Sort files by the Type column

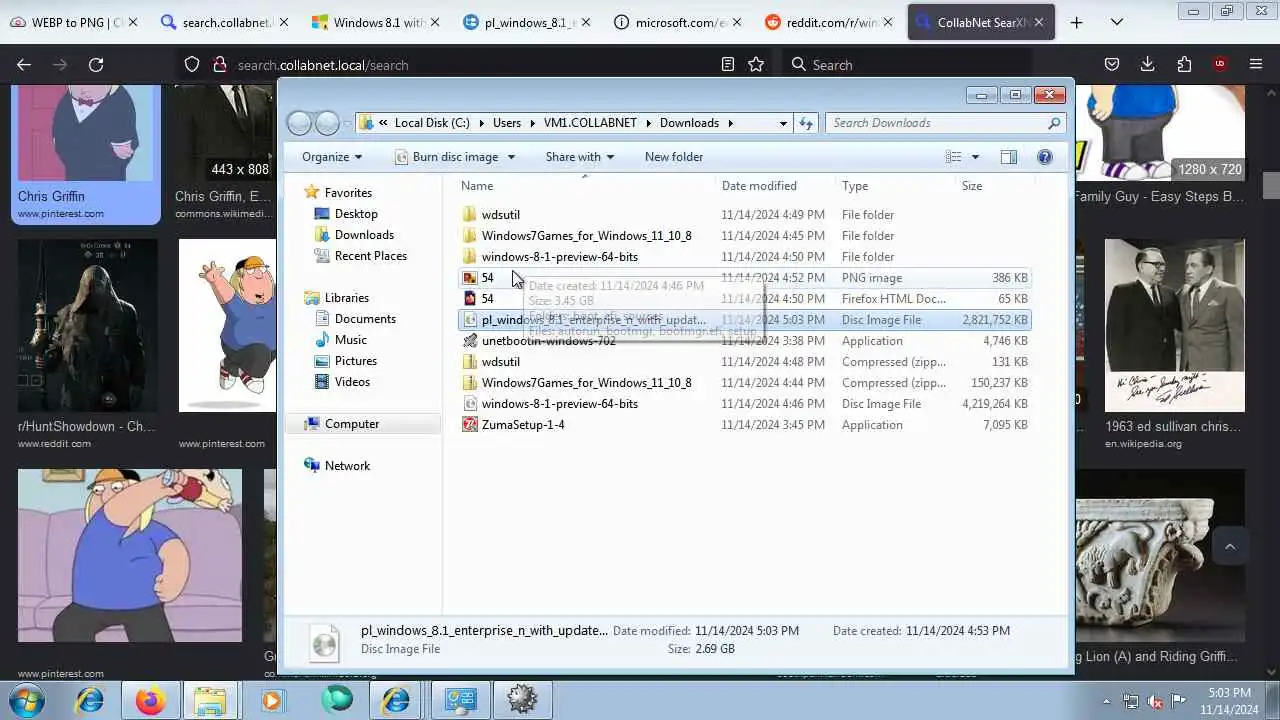coord(896,186)
